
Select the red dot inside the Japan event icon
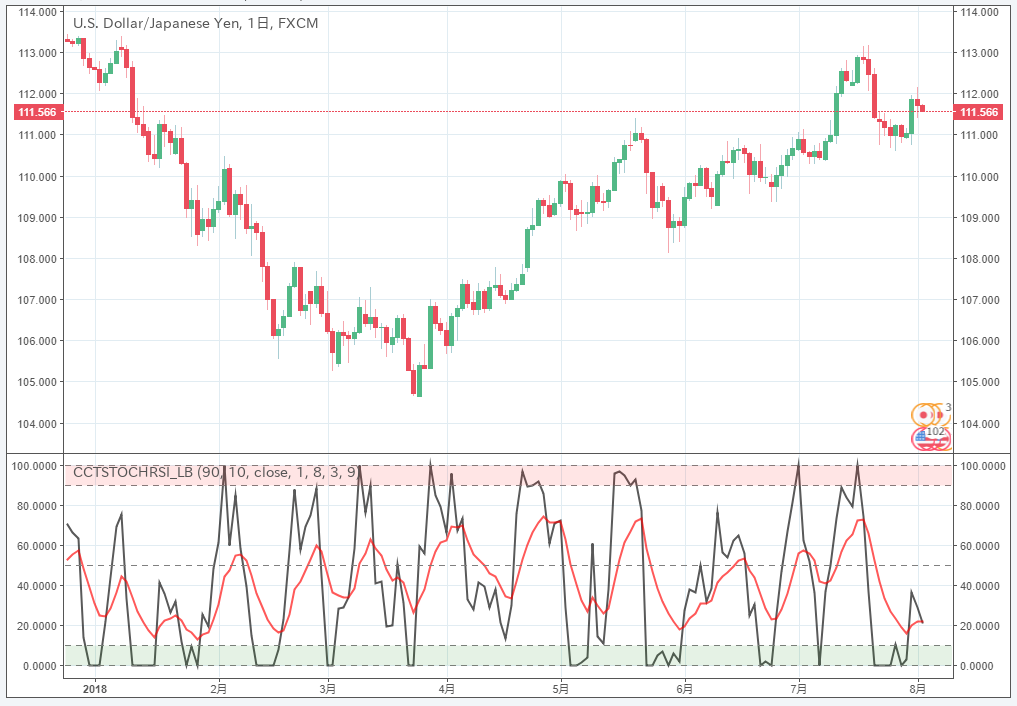tap(923, 415)
